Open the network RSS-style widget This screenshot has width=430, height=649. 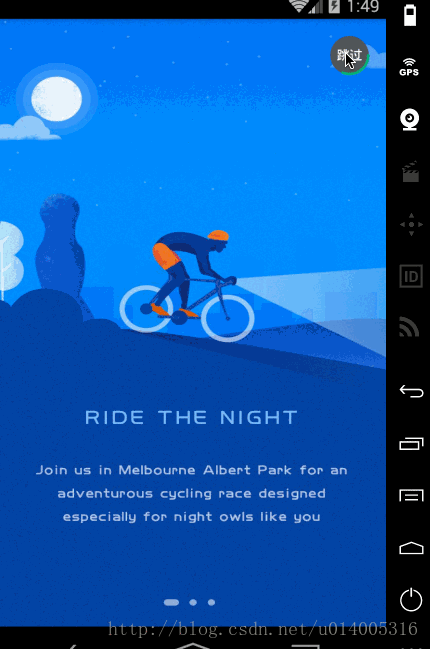(x=409, y=327)
